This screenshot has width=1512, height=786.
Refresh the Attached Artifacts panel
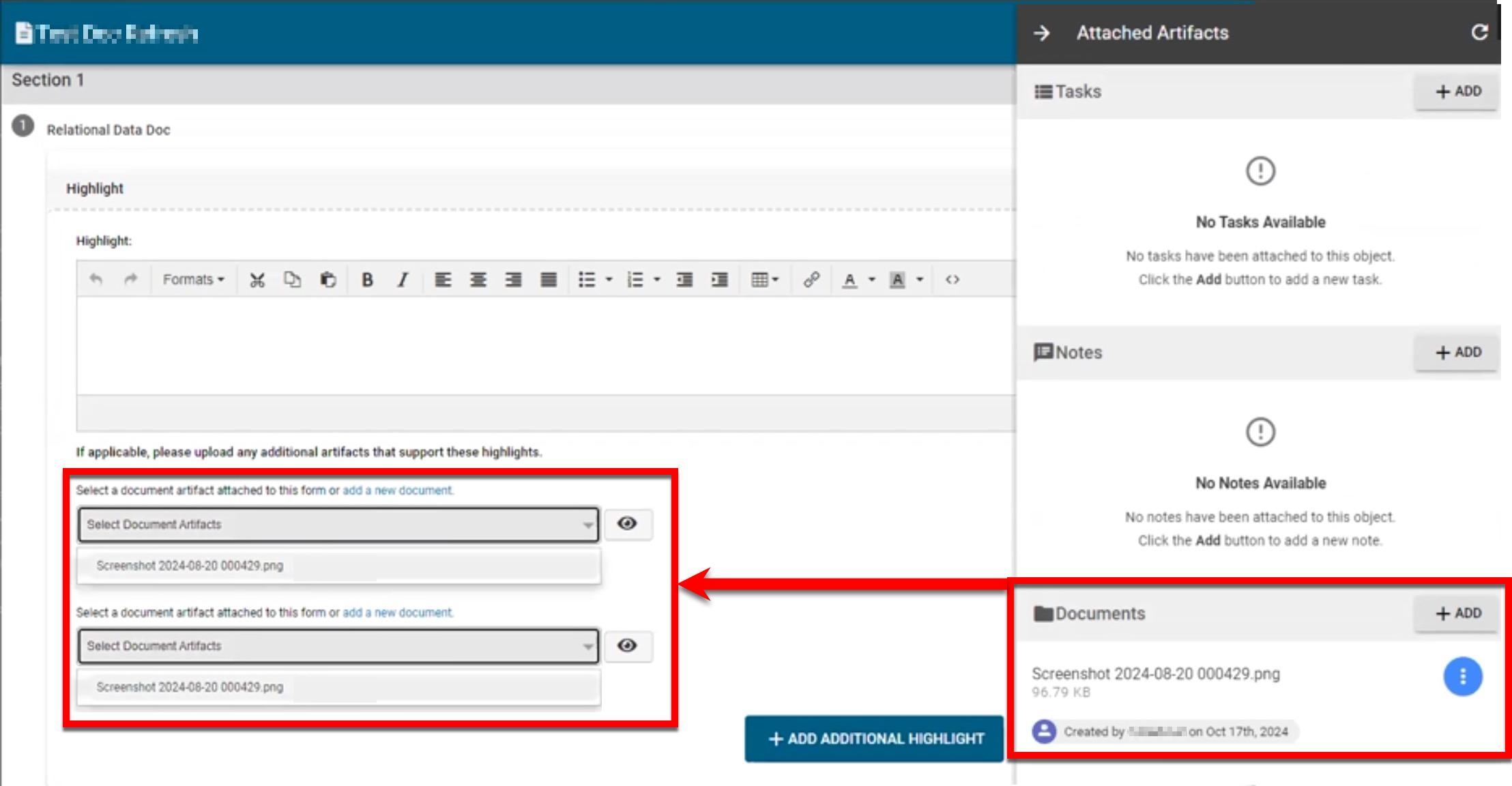(1479, 32)
